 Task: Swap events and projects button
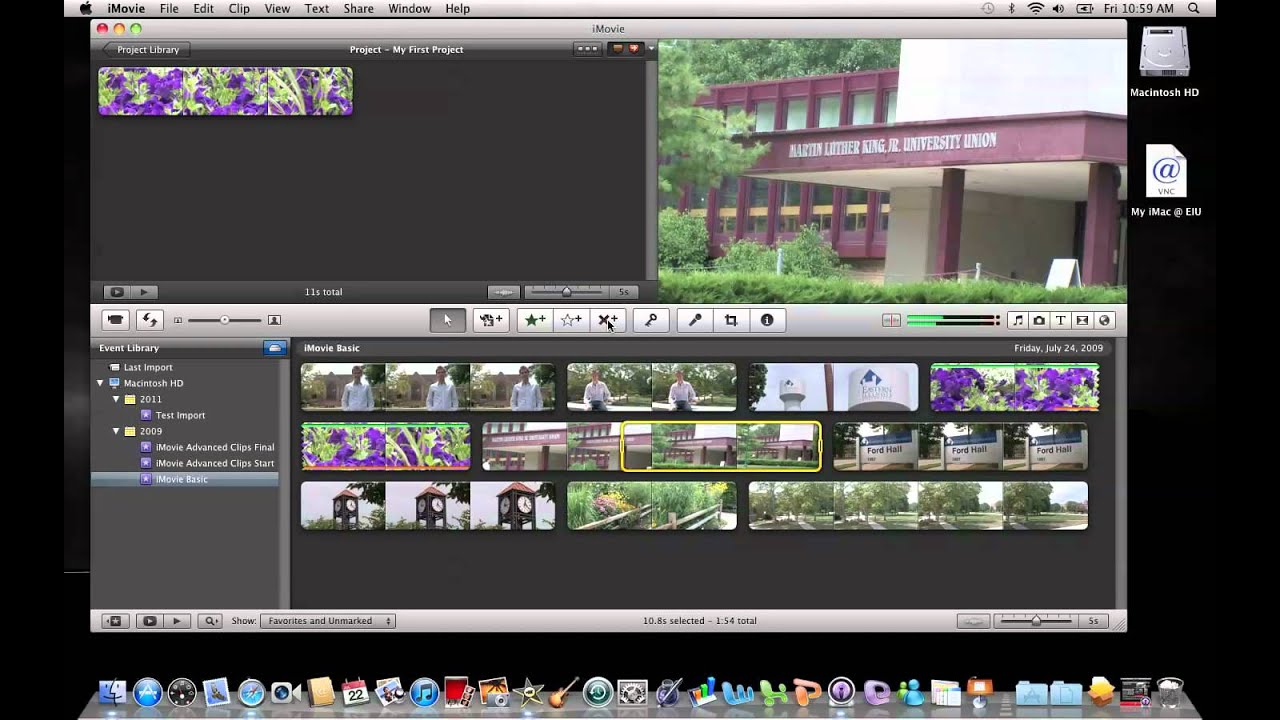(x=150, y=320)
